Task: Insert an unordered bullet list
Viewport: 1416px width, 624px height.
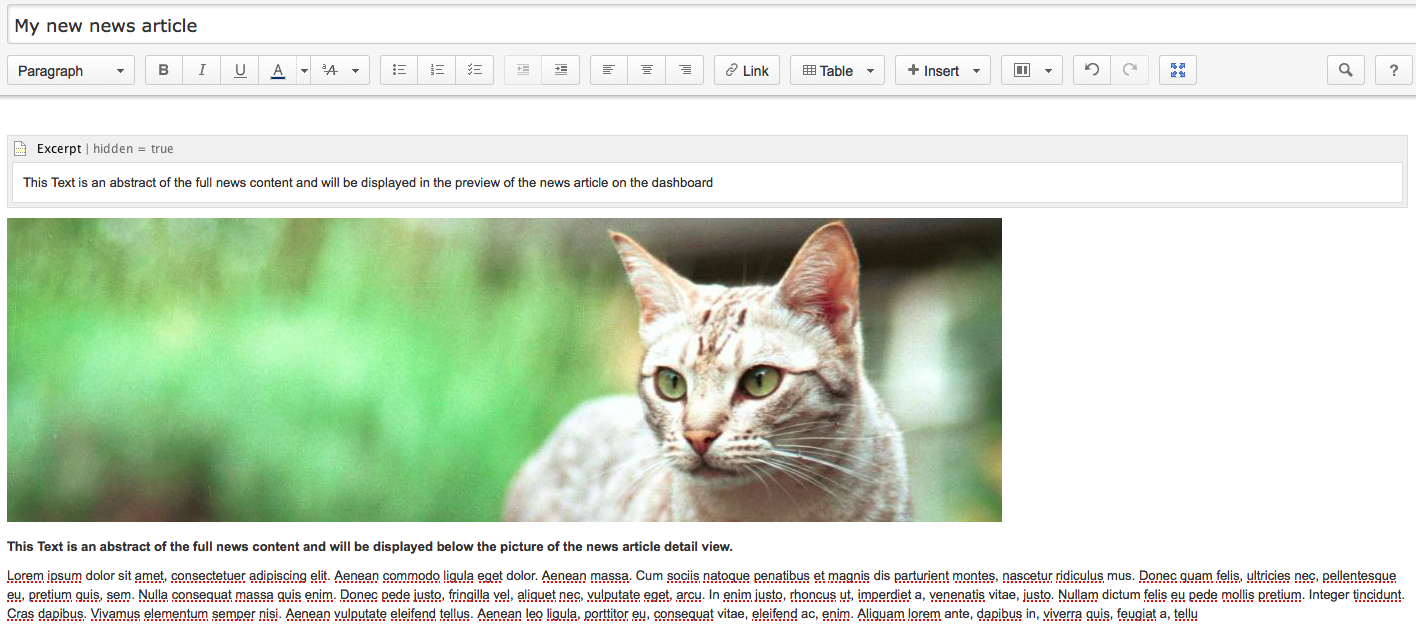Action: tap(398, 70)
